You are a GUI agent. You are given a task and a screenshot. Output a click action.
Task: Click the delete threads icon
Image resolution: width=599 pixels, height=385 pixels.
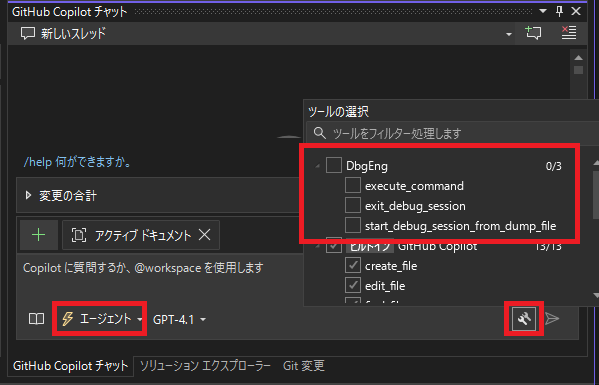point(568,33)
